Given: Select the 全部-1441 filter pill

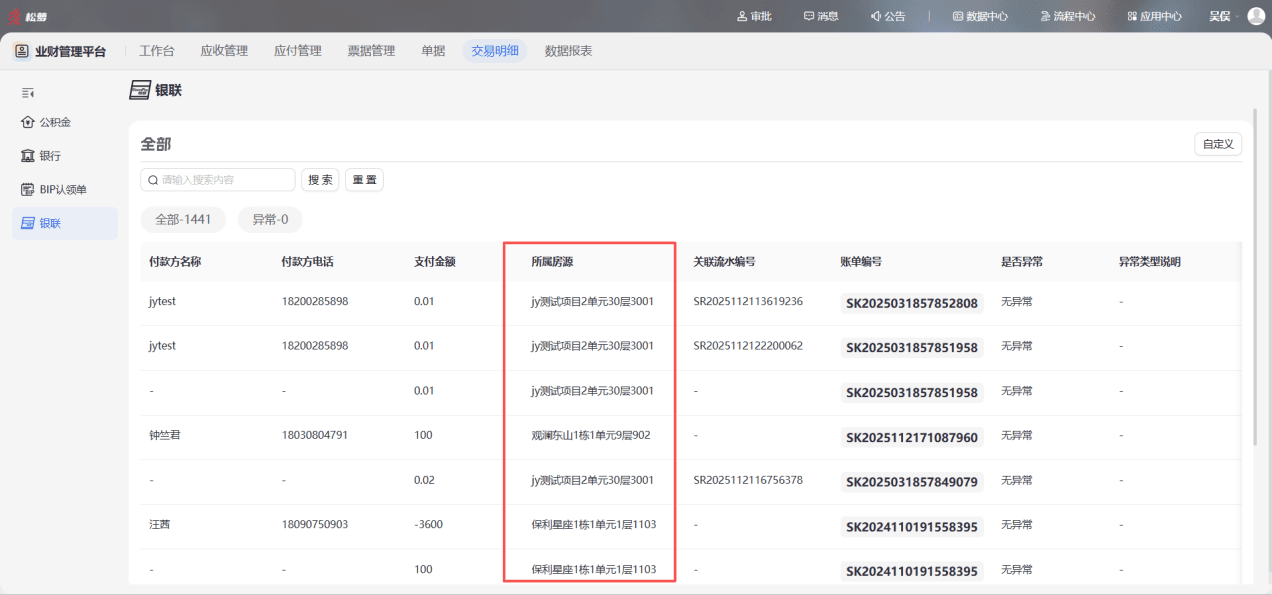Looking at the screenshot, I should tap(183, 219).
